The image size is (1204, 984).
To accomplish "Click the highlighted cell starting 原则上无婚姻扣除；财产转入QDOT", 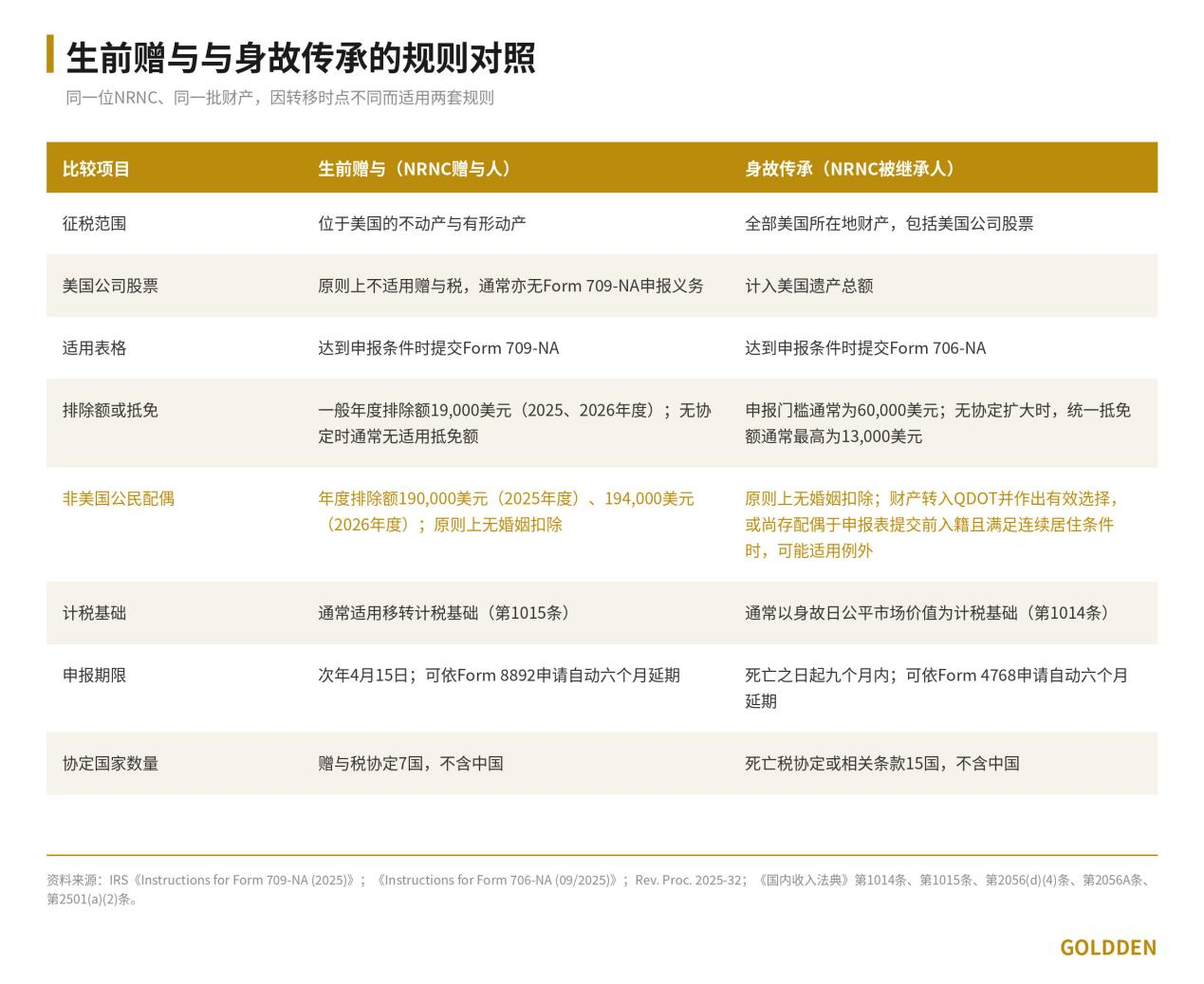I will coord(933,525).
